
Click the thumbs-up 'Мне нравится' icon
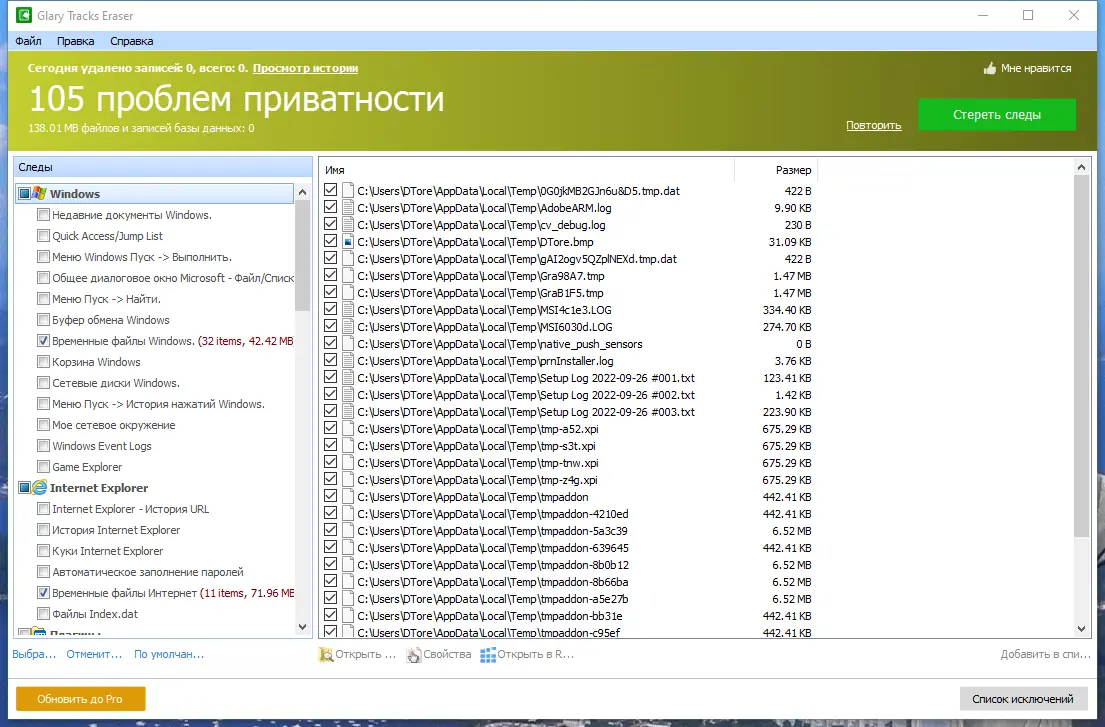coord(990,68)
